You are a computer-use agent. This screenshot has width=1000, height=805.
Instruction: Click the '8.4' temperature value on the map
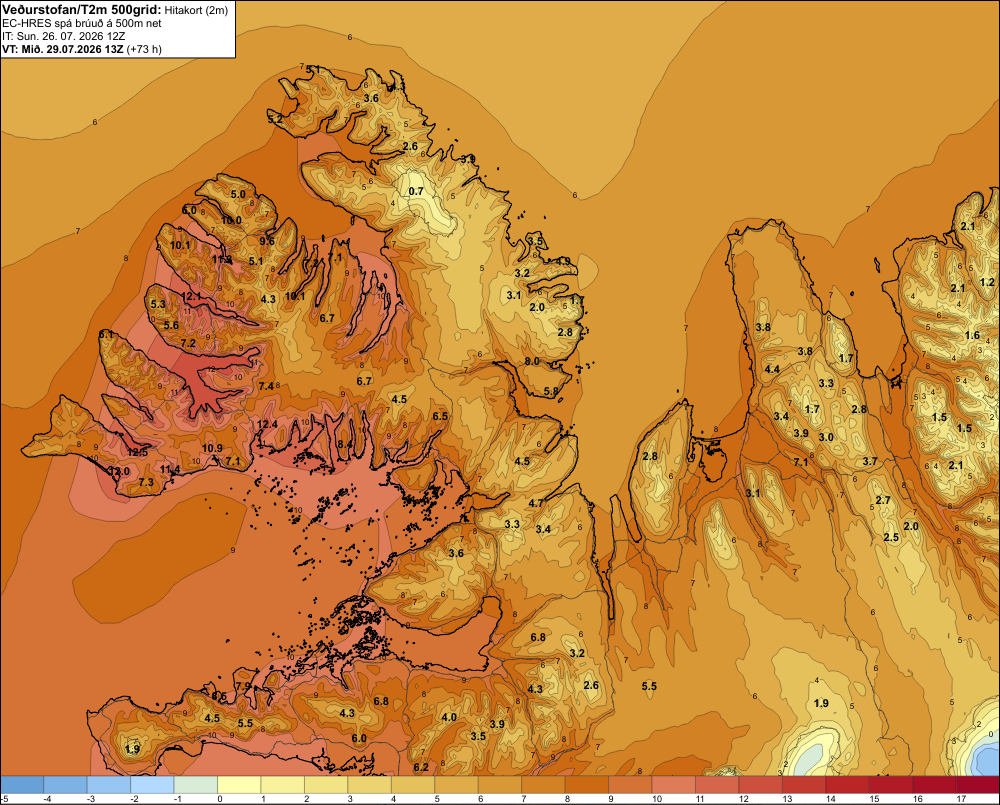point(345,444)
